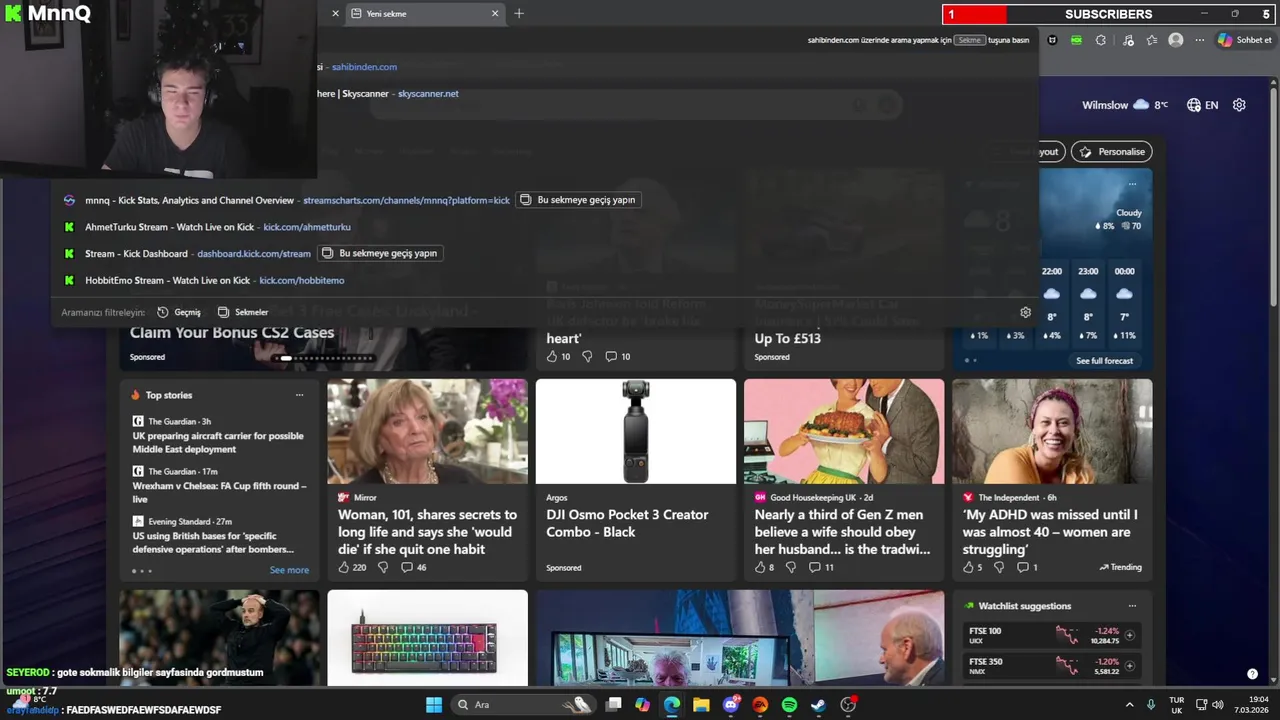Viewport: 1280px width, 720px height.
Task: Open Spotify from the taskbar
Action: tap(789, 705)
